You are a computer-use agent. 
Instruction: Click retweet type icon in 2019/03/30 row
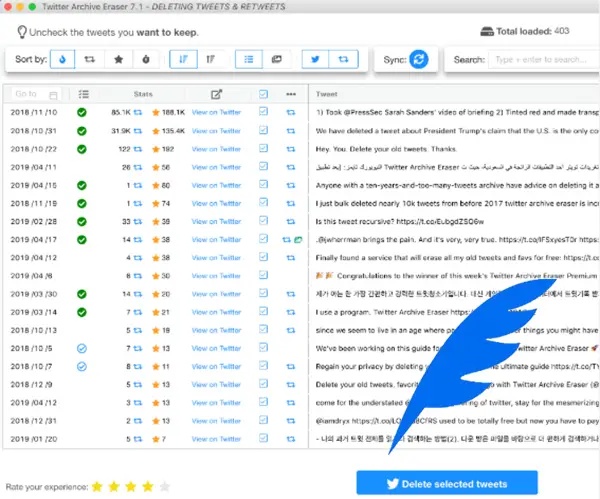[x=291, y=294]
